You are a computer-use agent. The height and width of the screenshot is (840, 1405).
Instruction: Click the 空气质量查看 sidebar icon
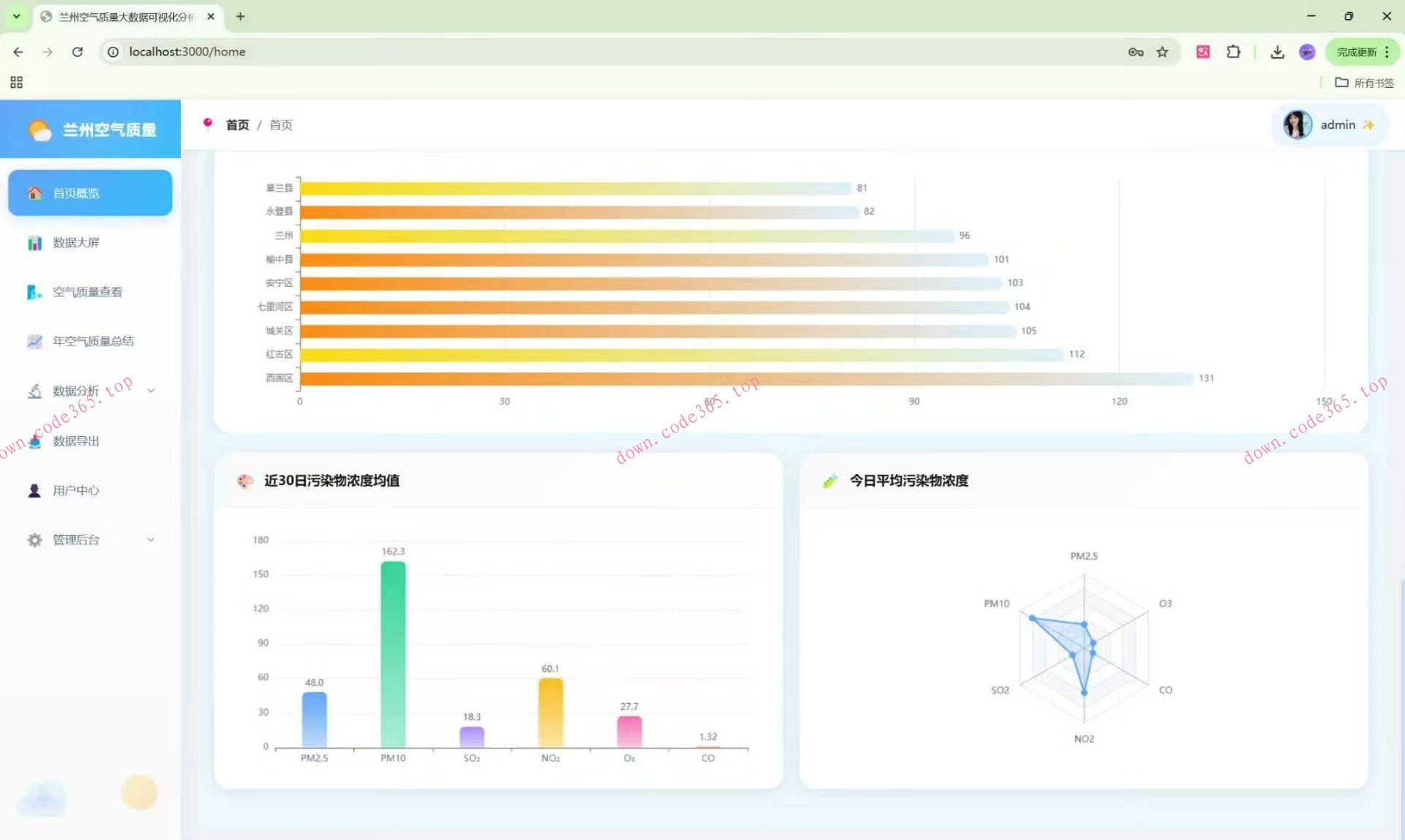tap(34, 292)
